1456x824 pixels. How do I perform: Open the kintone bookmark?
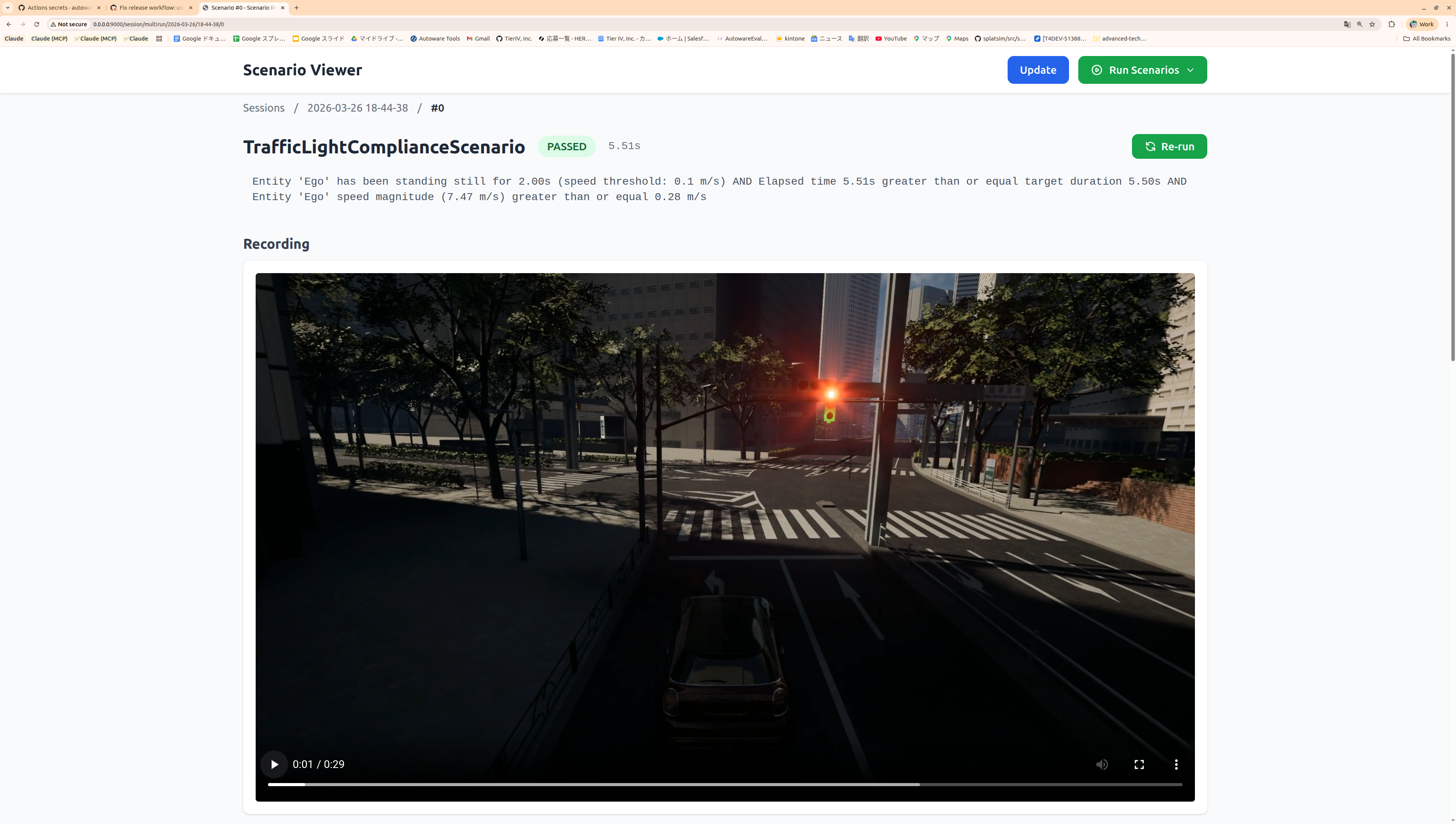click(x=790, y=39)
